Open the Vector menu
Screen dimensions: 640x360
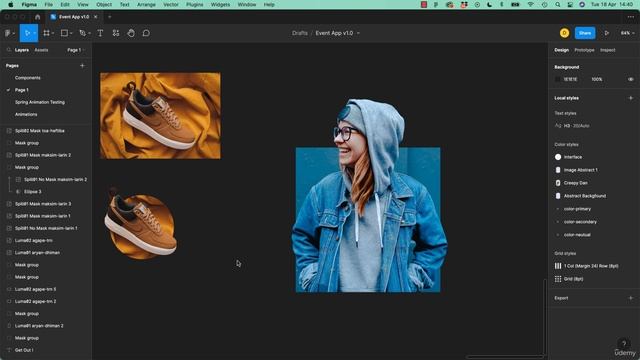pyautogui.click(x=171, y=4)
